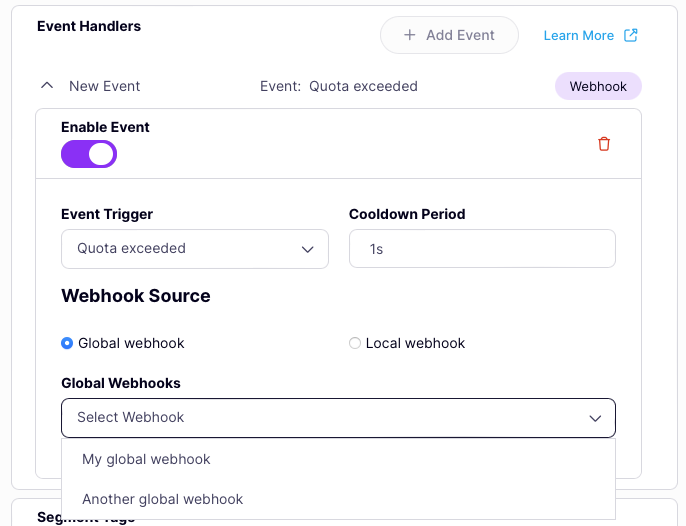
Task: Click the Select Webhook placeholder text
Action: click(x=131, y=417)
